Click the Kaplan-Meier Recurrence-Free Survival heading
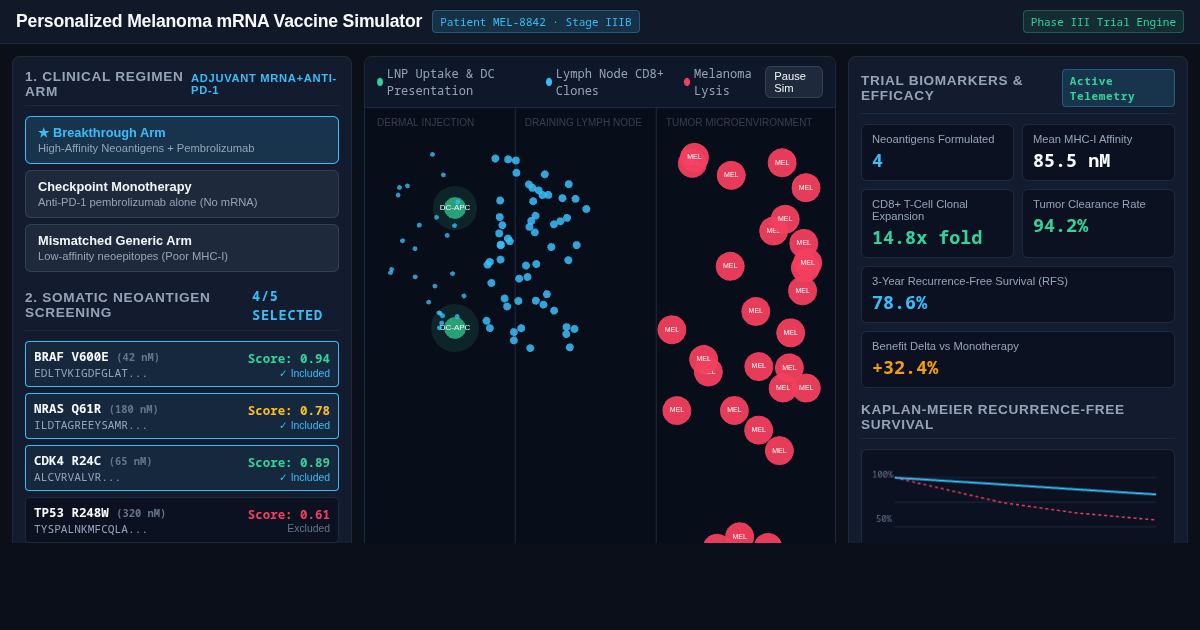This screenshot has width=1200, height=630. [x=993, y=417]
